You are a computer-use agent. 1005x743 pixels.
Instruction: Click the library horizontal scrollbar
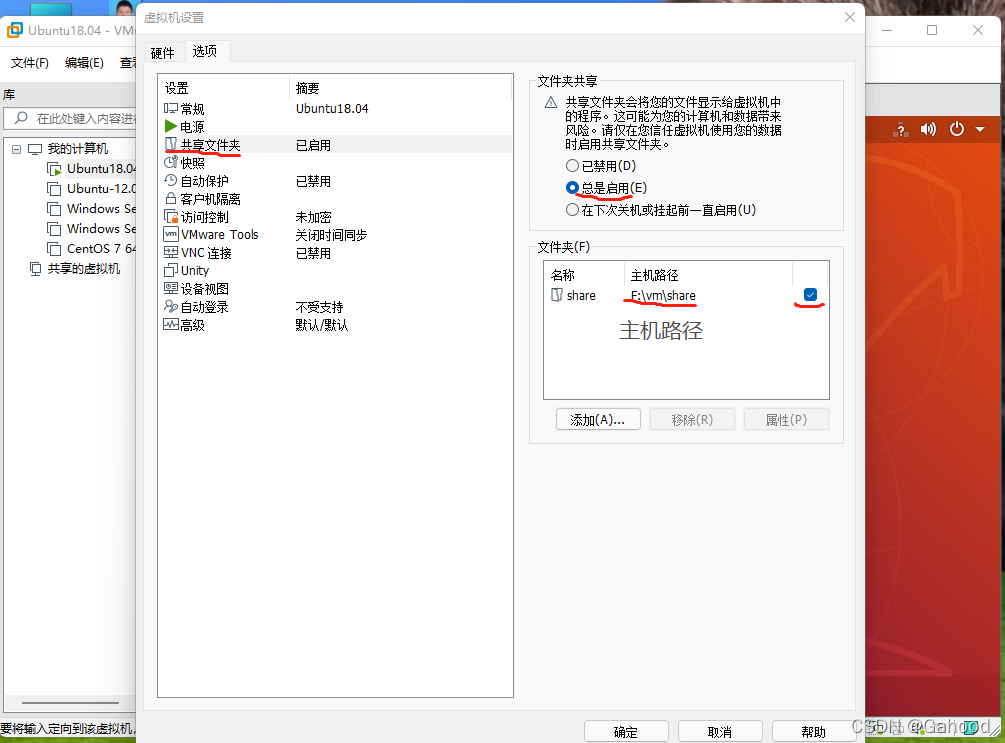click(x=71, y=703)
